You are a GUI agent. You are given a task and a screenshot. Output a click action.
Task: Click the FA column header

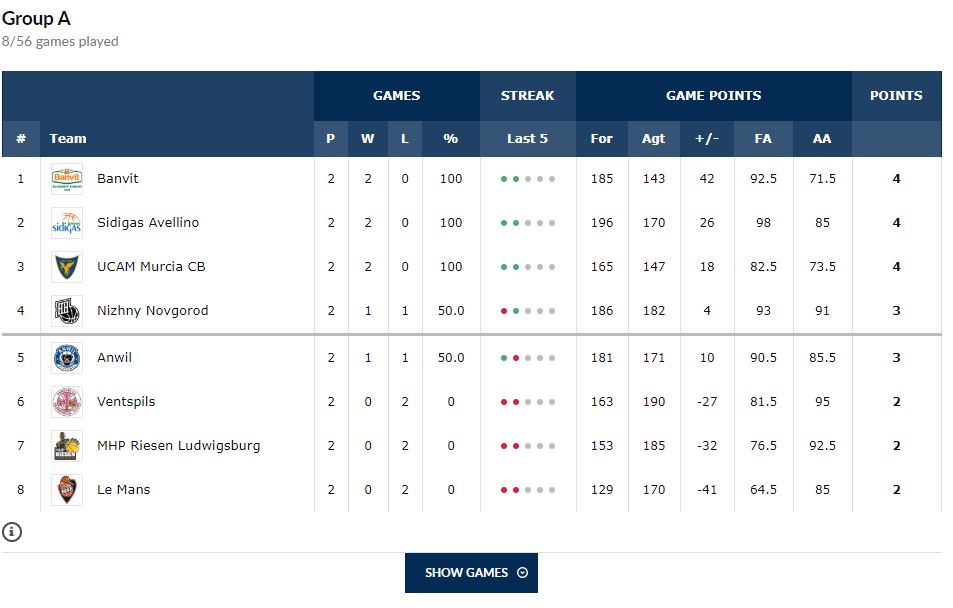[763, 139]
